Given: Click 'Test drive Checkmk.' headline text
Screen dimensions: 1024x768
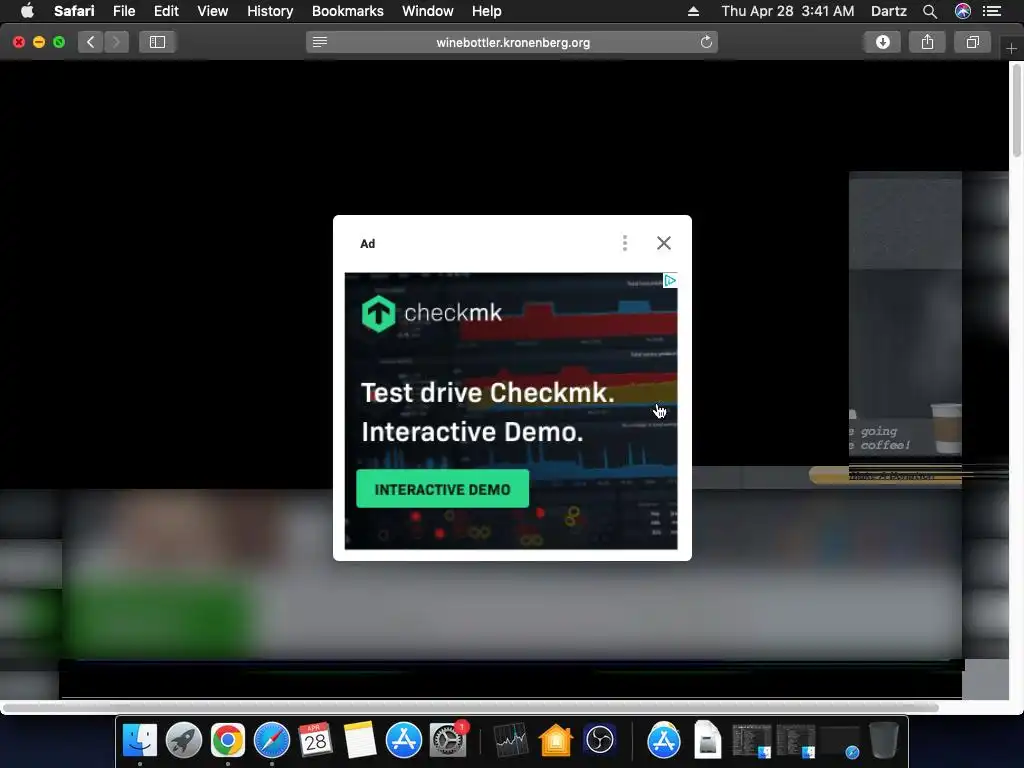Looking at the screenshot, I should coord(488,393).
